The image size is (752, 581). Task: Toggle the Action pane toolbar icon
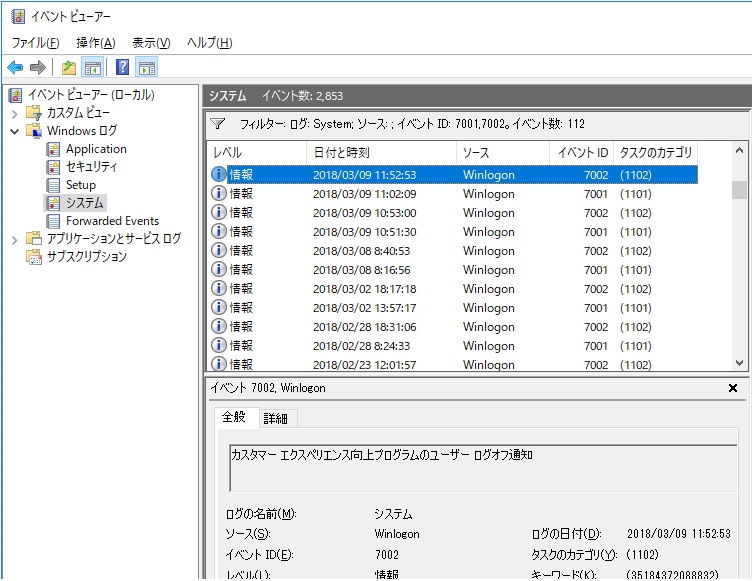[x=147, y=68]
